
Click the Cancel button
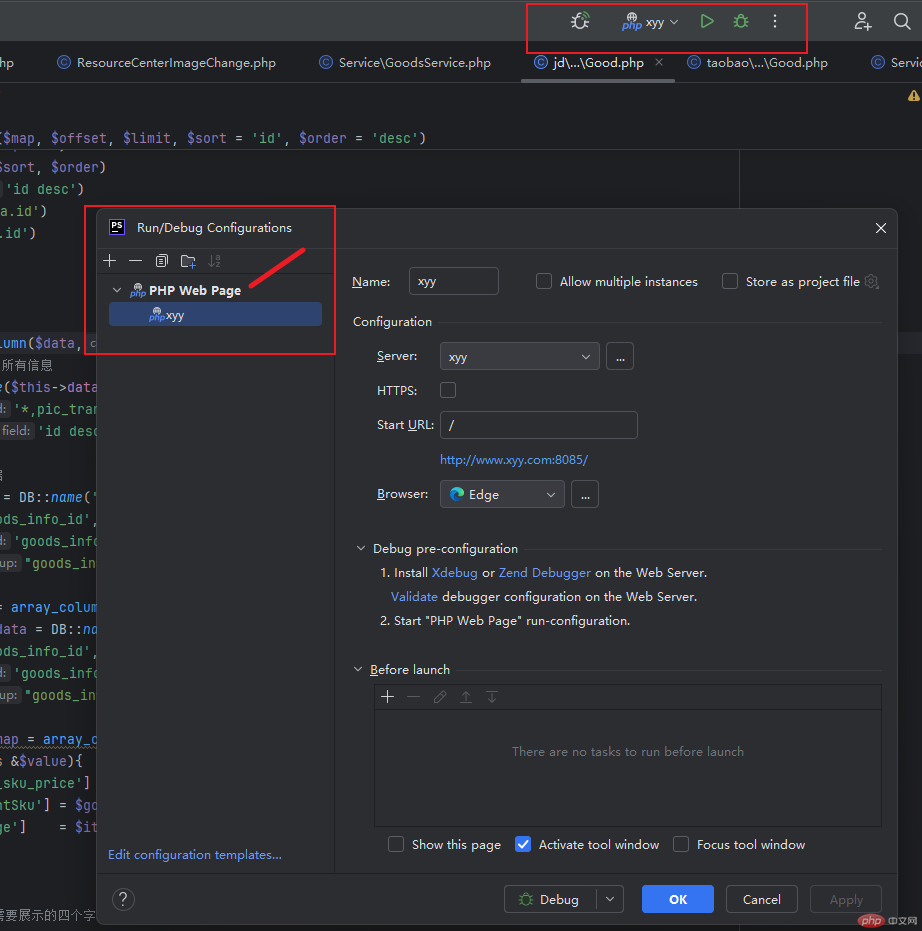click(762, 899)
